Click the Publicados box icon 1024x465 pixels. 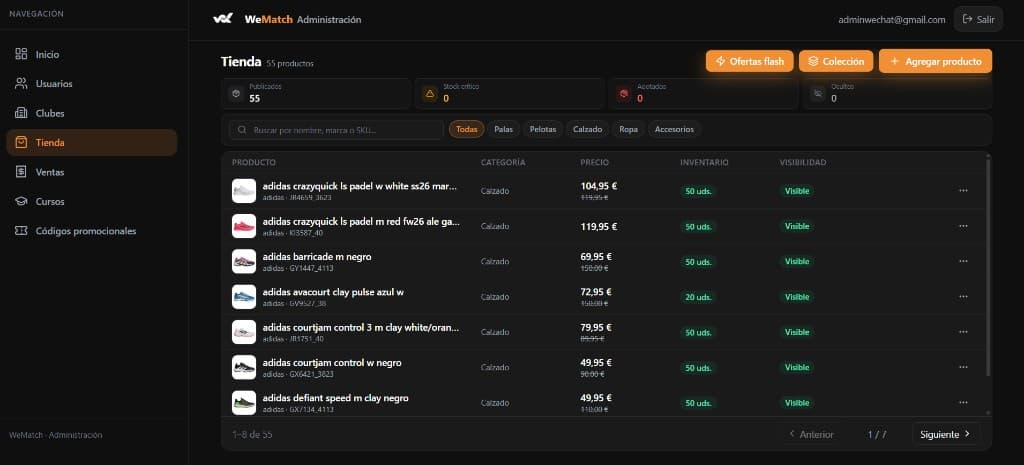coord(236,94)
